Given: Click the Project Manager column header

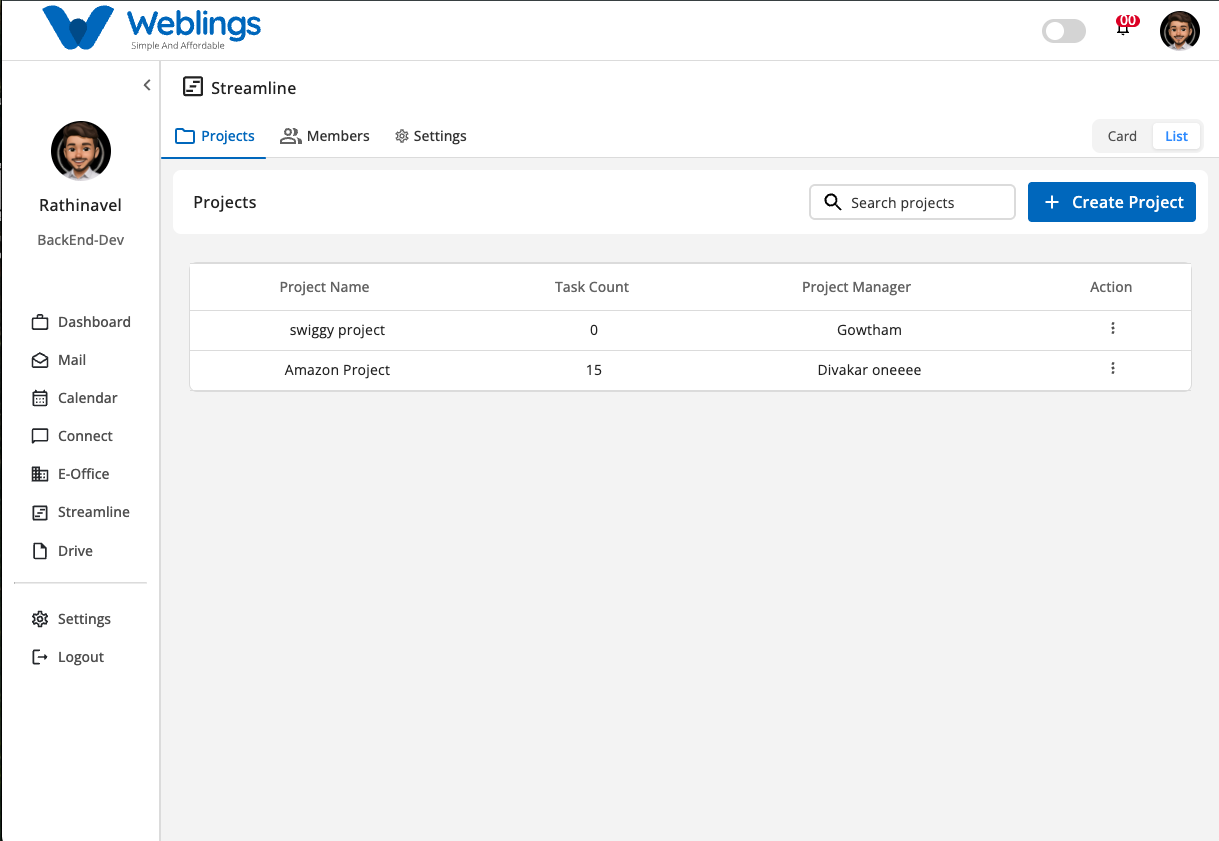Looking at the screenshot, I should pyautogui.click(x=856, y=287).
